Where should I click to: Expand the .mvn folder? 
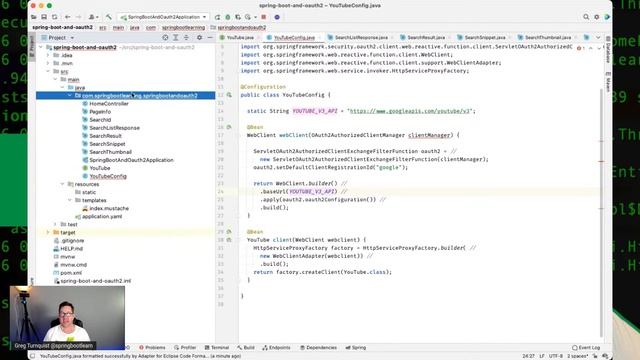(x=48, y=63)
